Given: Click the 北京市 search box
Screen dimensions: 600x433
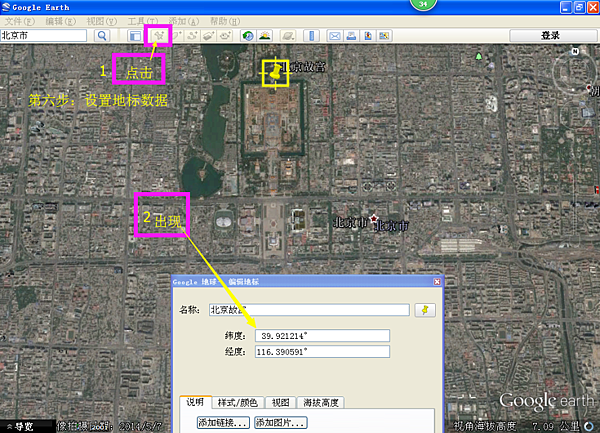Looking at the screenshot, I should 43,36.
